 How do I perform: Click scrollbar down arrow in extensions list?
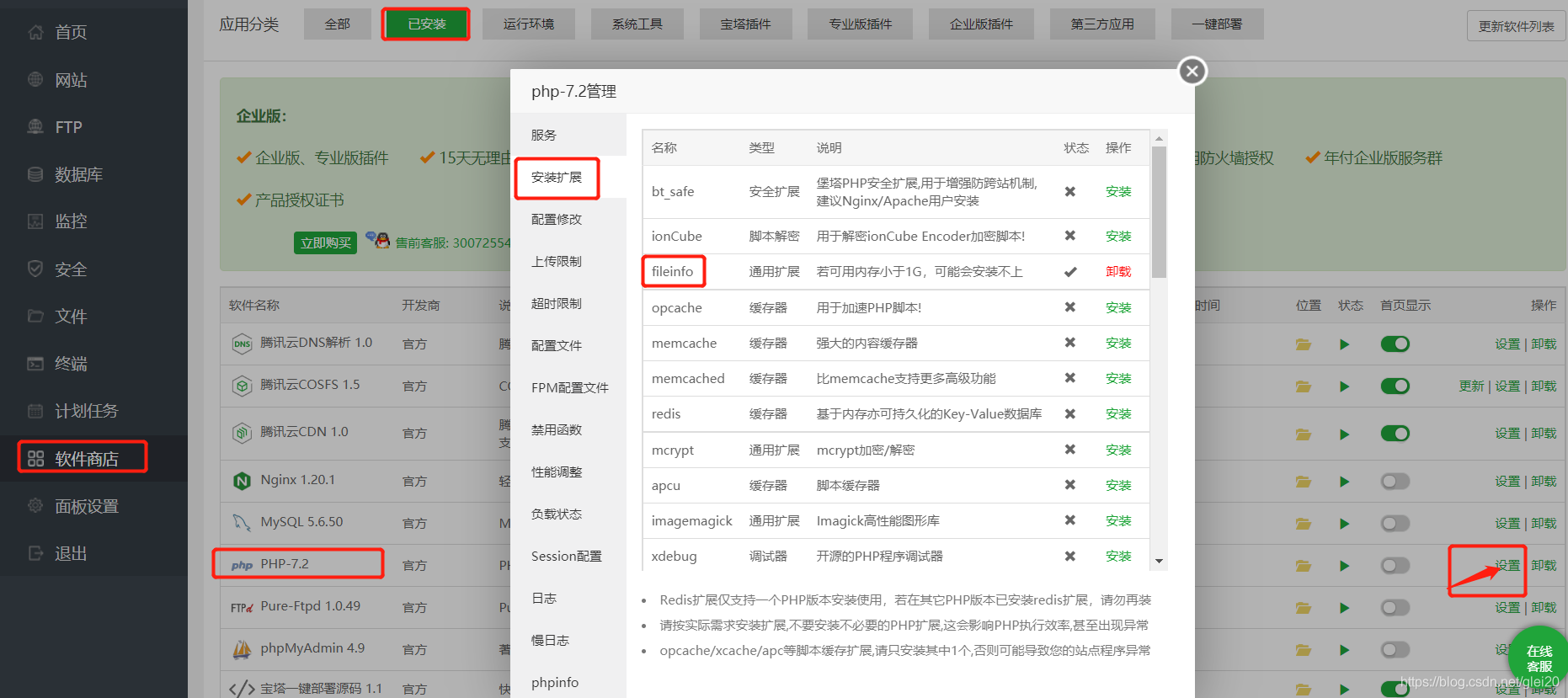[1160, 562]
